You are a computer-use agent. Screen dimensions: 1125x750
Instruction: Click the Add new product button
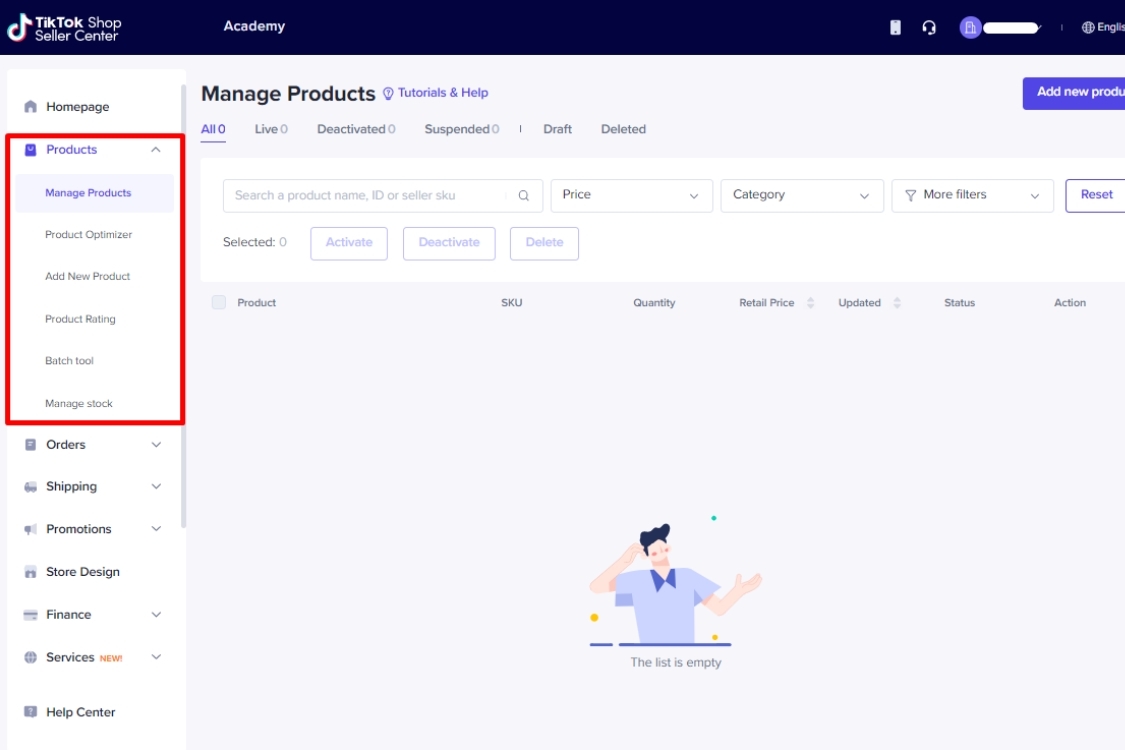[x=1073, y=93]
